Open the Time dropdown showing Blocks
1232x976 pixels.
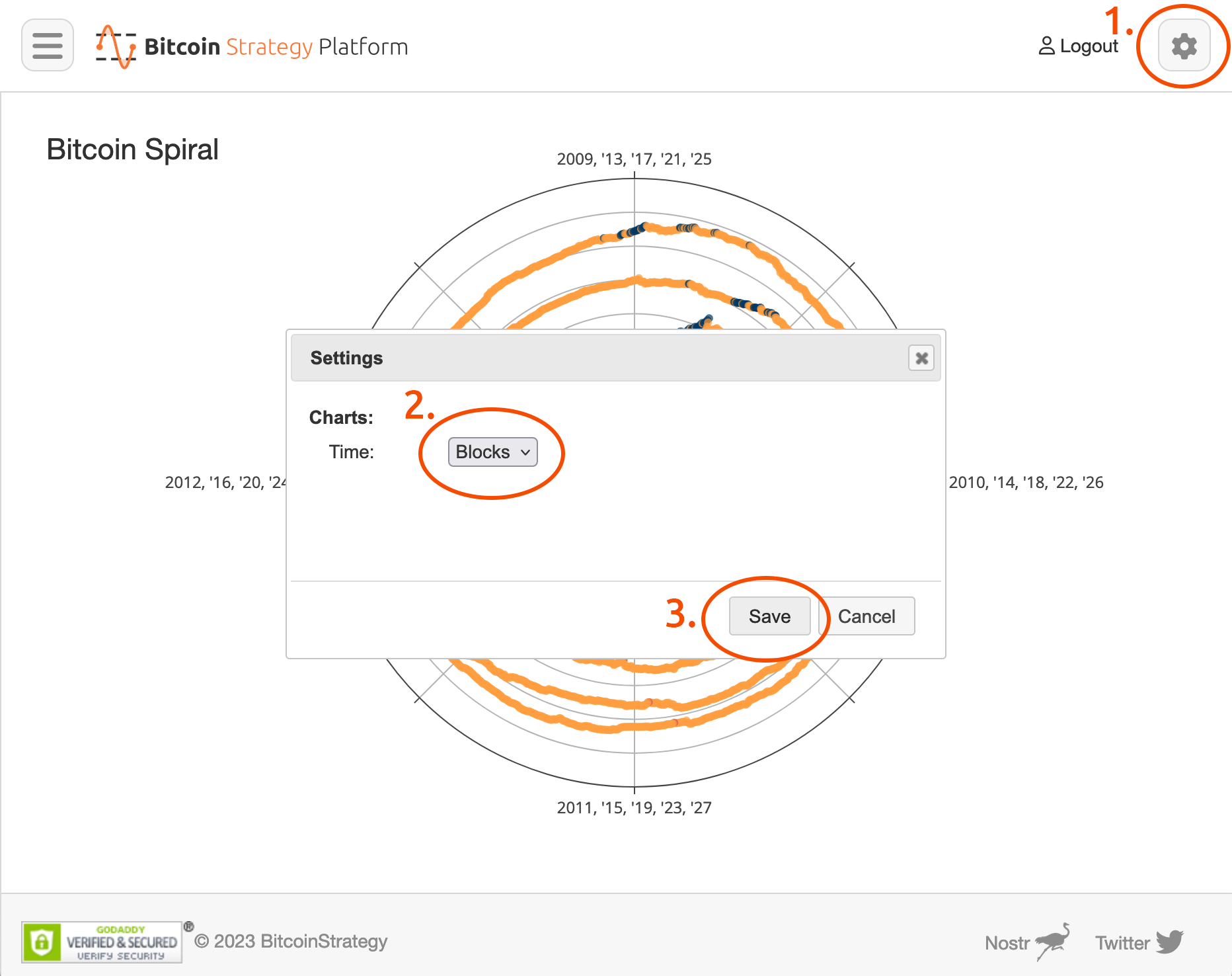493,452
